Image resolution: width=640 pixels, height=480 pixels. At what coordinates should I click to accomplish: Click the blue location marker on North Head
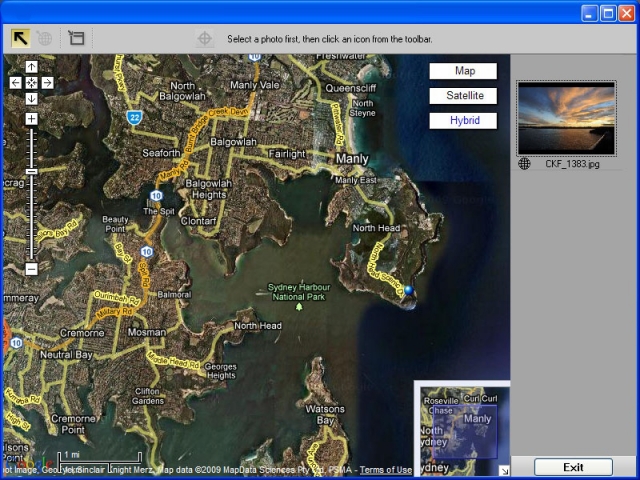[409, 291]
